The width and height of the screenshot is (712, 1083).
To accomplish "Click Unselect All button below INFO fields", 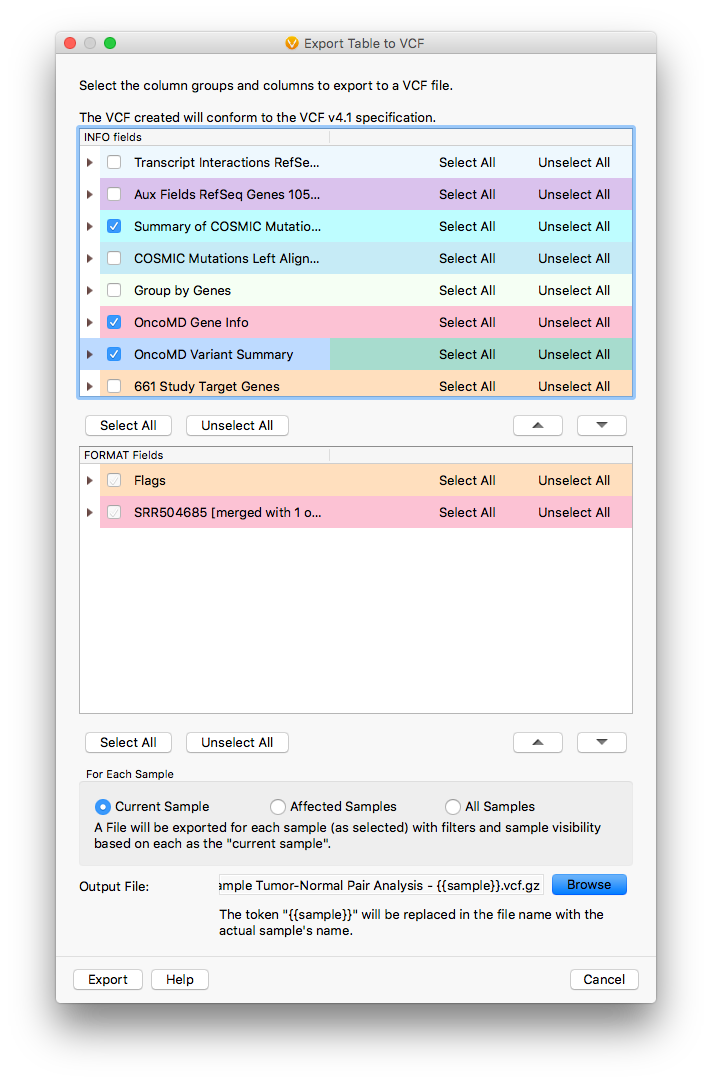I will tap(237, 425).
